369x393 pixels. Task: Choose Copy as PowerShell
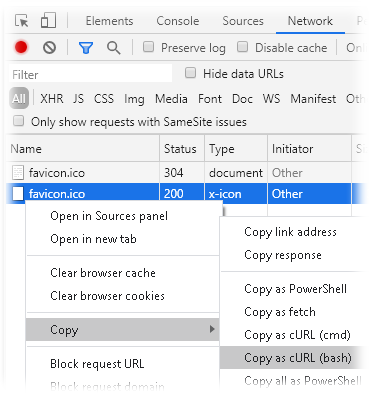[x=296, y=289]
